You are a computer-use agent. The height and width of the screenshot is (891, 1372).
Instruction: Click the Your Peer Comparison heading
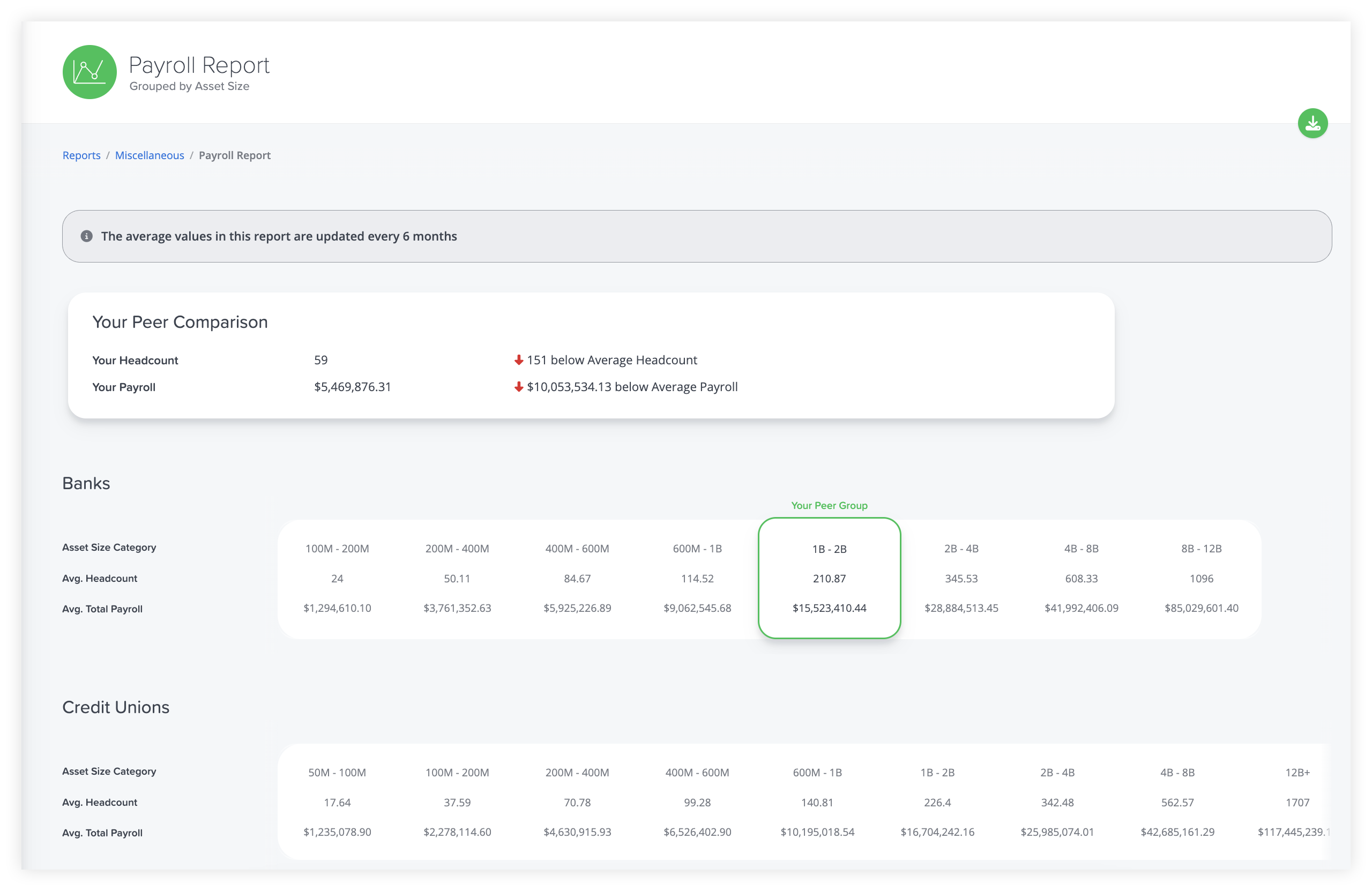pos(180,322)
